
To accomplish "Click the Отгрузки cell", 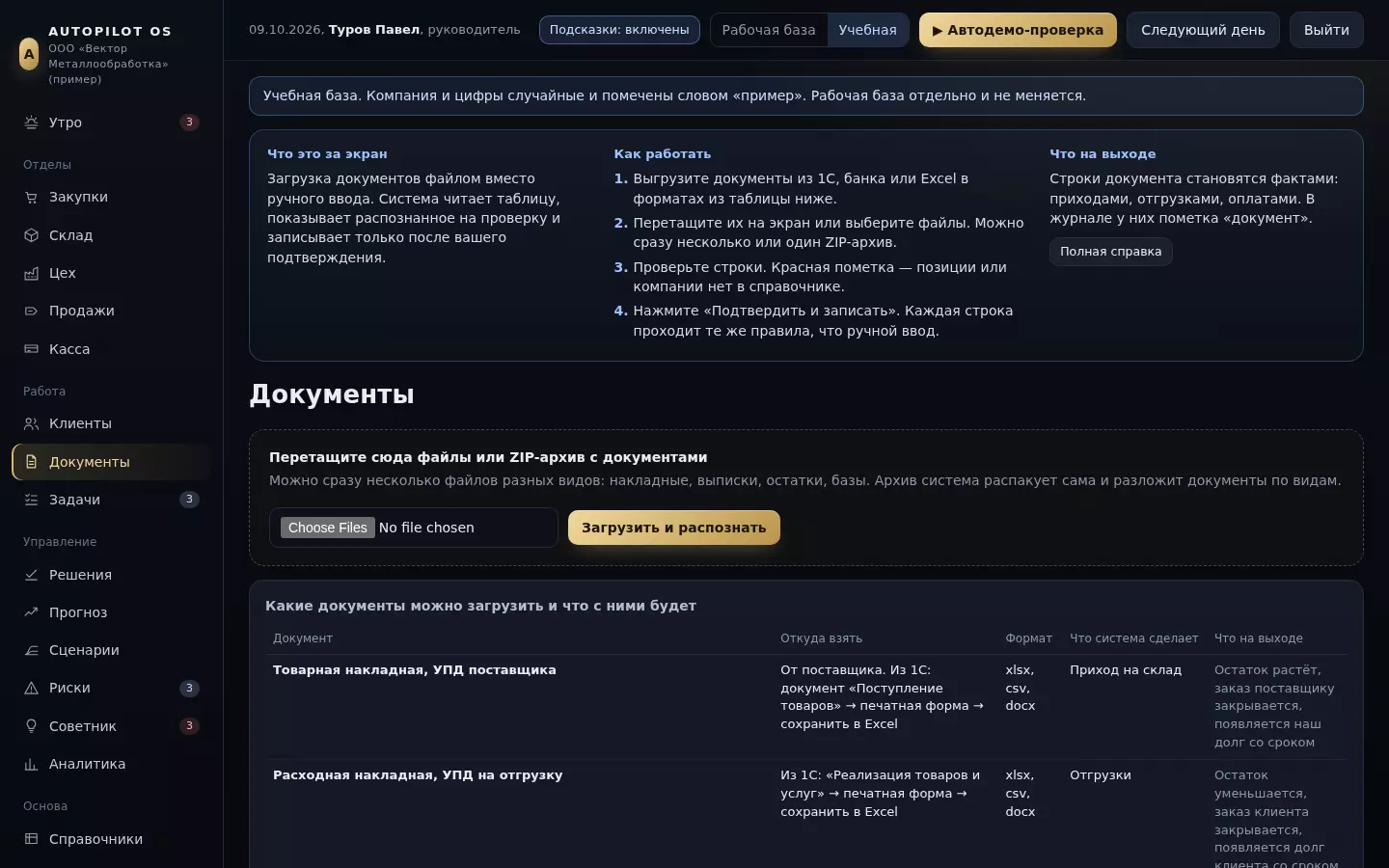I will [1101, 775].
